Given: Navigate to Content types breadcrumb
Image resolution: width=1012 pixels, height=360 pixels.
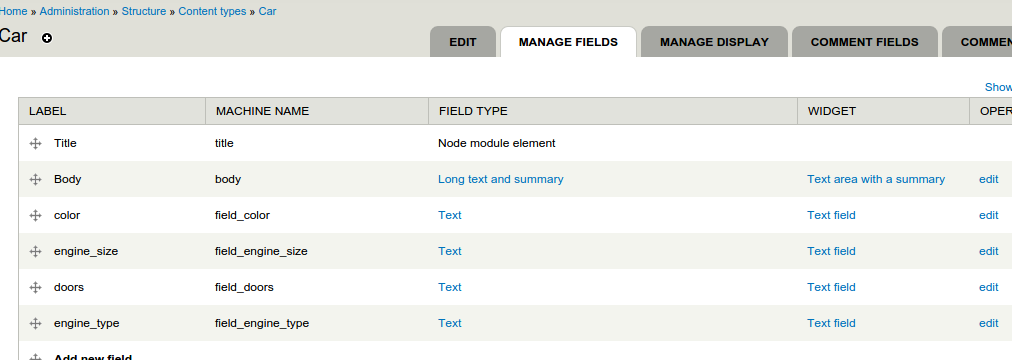Looking at the screenshot, I should (x=212, y=11).
